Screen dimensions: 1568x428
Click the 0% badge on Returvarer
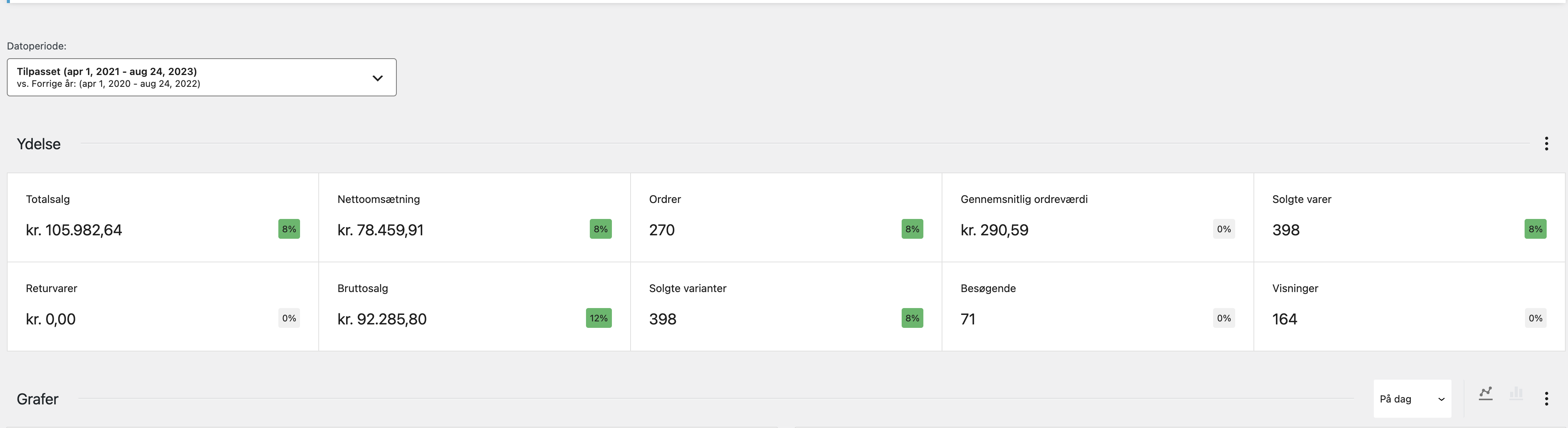pyautogui.click(x=289, y=318)
